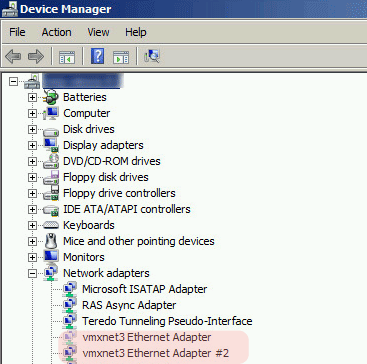Screen dimensions: 367x364
Task: Expand the Keyboards node
Action: [x=32, y=226]
